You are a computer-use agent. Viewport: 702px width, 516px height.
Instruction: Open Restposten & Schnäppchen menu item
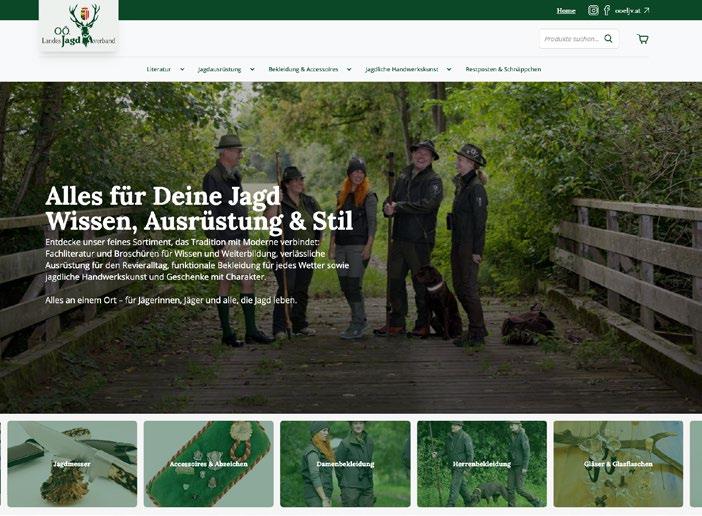pyautogui.click(x=503, y=69)
